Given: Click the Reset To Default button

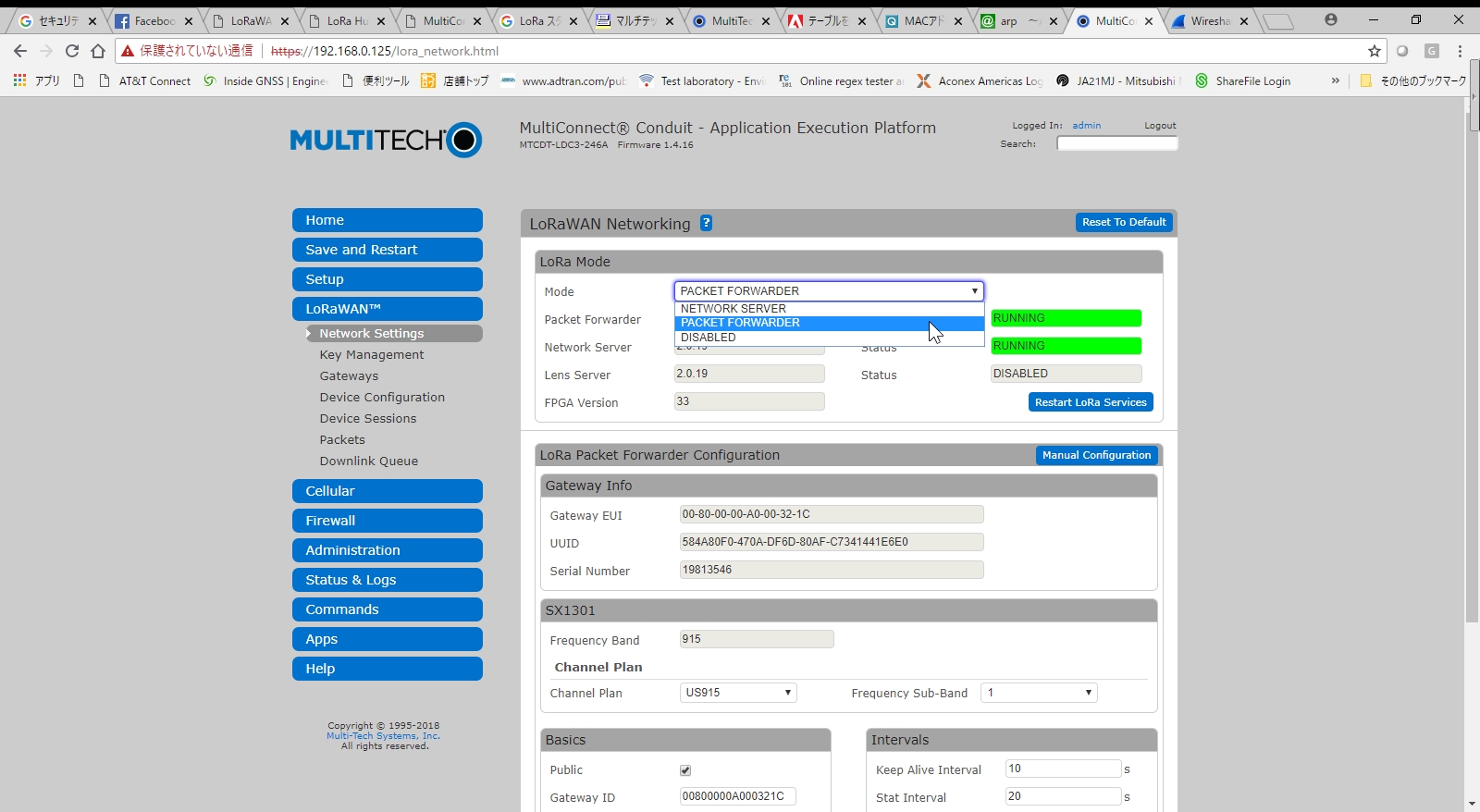Looking at the screenshot, I should coord(1124,222).
